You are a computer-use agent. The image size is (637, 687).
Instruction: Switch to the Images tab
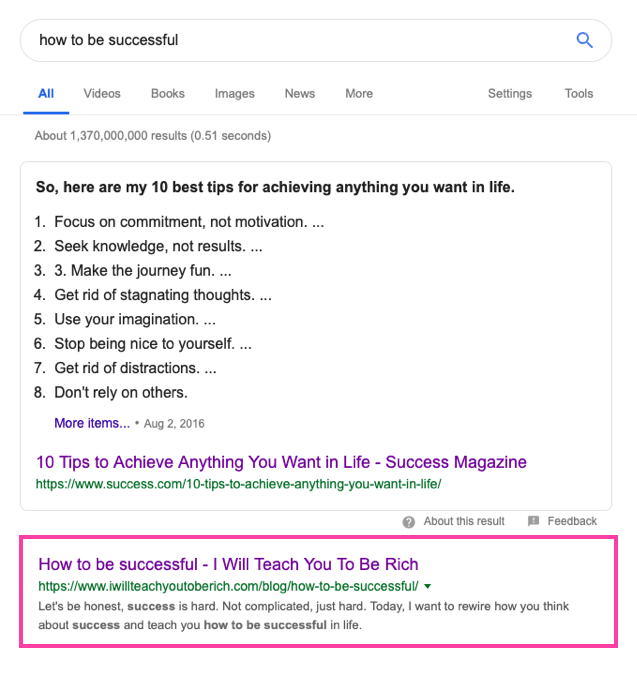[x=234, y=94]
